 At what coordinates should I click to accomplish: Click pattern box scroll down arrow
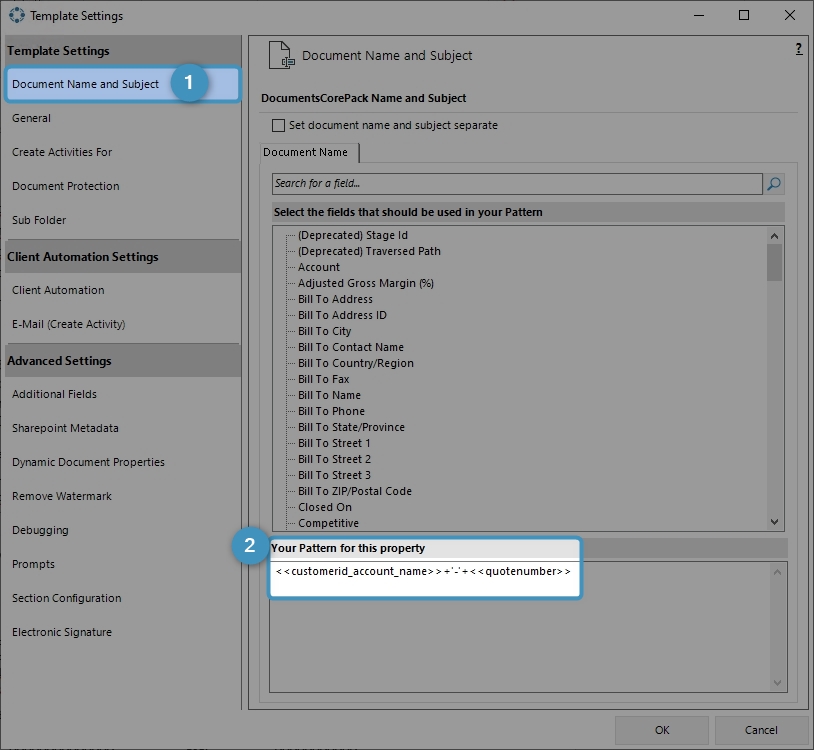coord(777,683)
